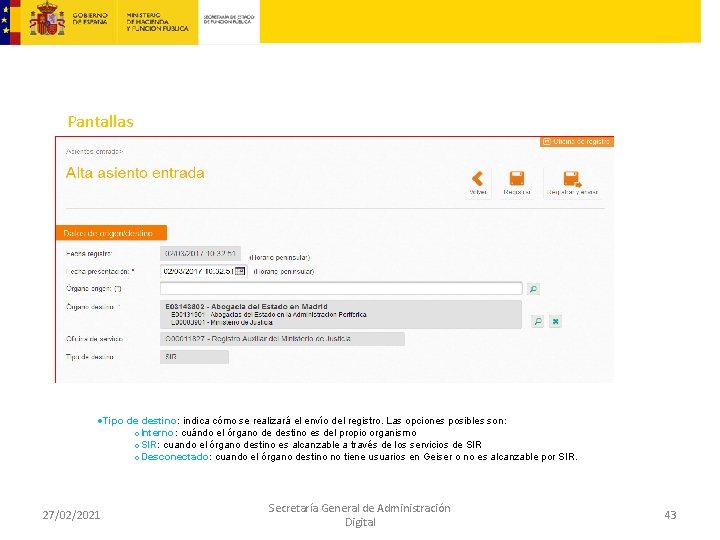Click 'Secretaría General de Administración Digital' footer
Image resolution: width=720 pixels, height=540 pixels.
click(x=360, y=515)
